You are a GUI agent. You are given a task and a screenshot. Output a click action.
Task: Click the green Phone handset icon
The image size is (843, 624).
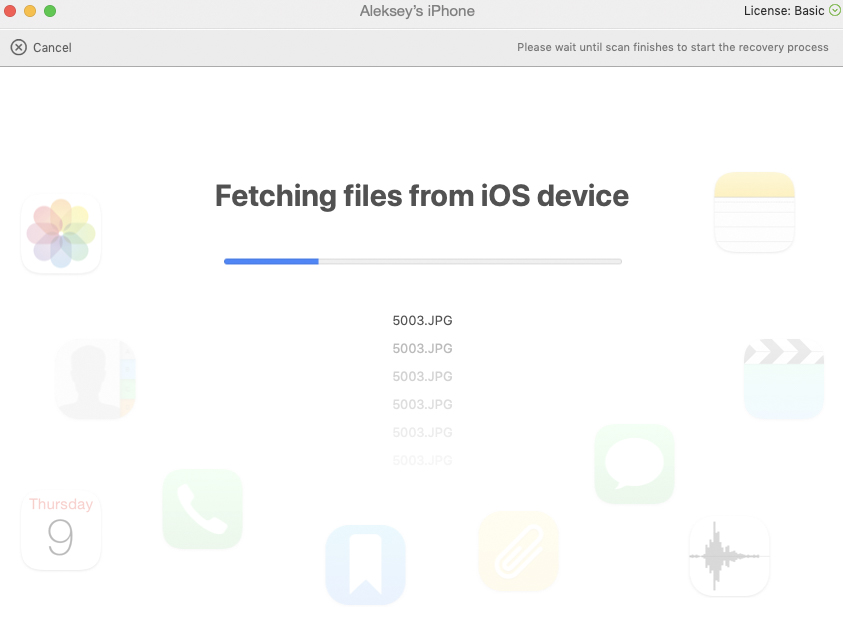coord(202,509)
